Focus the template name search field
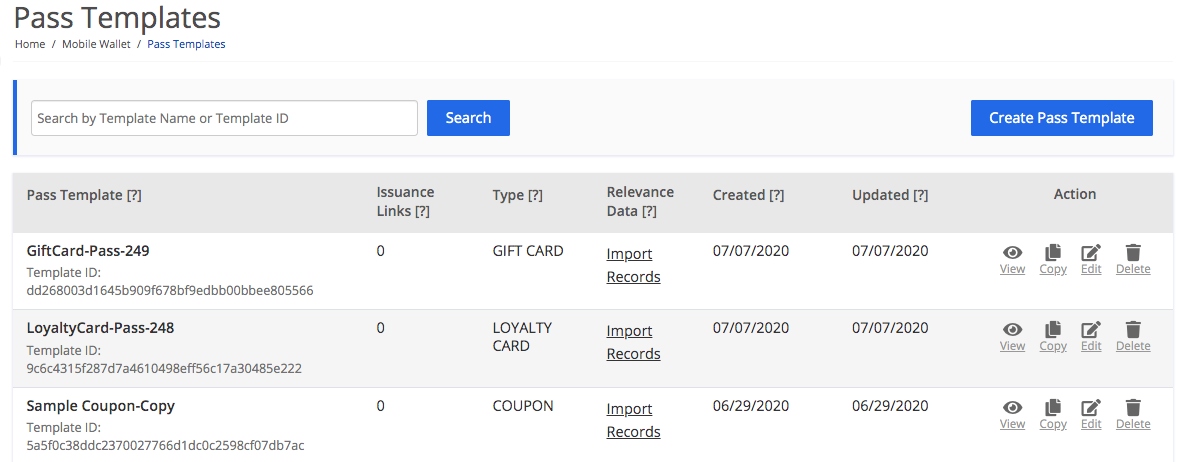 224,118
